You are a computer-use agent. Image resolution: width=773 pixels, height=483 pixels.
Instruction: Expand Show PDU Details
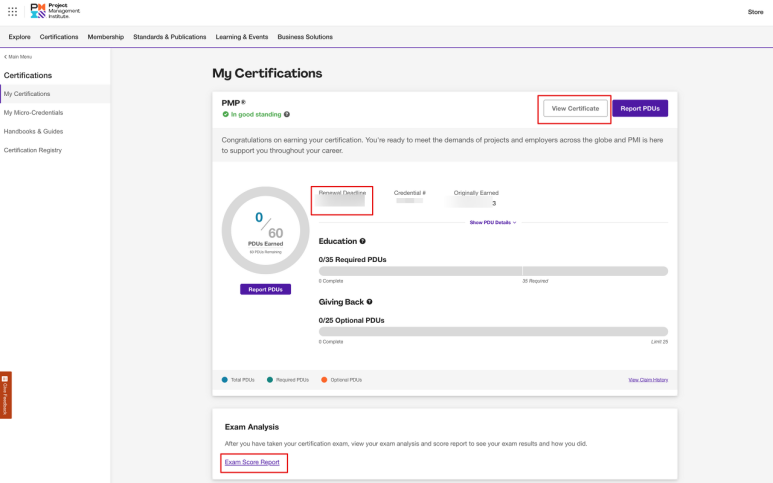tap(492, 222)
